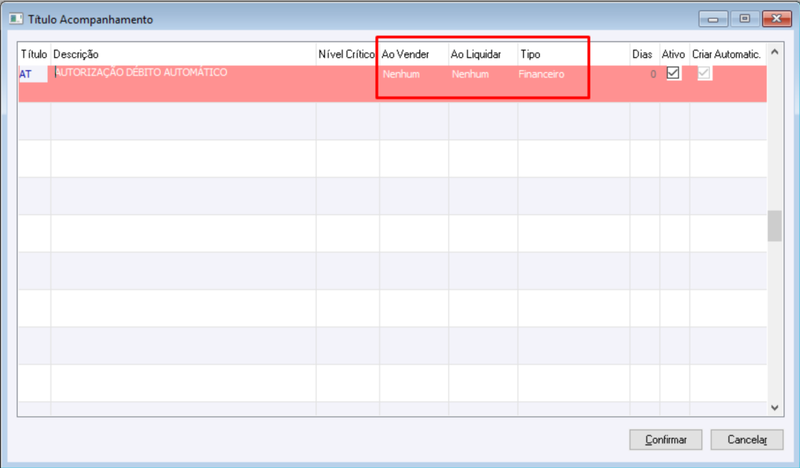Minimize the Título Acompanhamento window
Viewport: 800px width, 468px height.
tap(713, 19)
